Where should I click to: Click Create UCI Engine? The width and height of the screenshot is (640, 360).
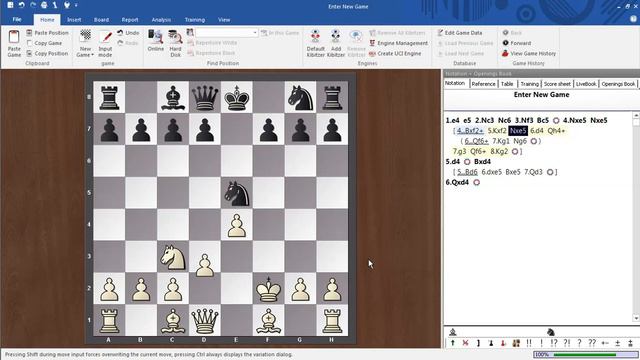(395, 53)
